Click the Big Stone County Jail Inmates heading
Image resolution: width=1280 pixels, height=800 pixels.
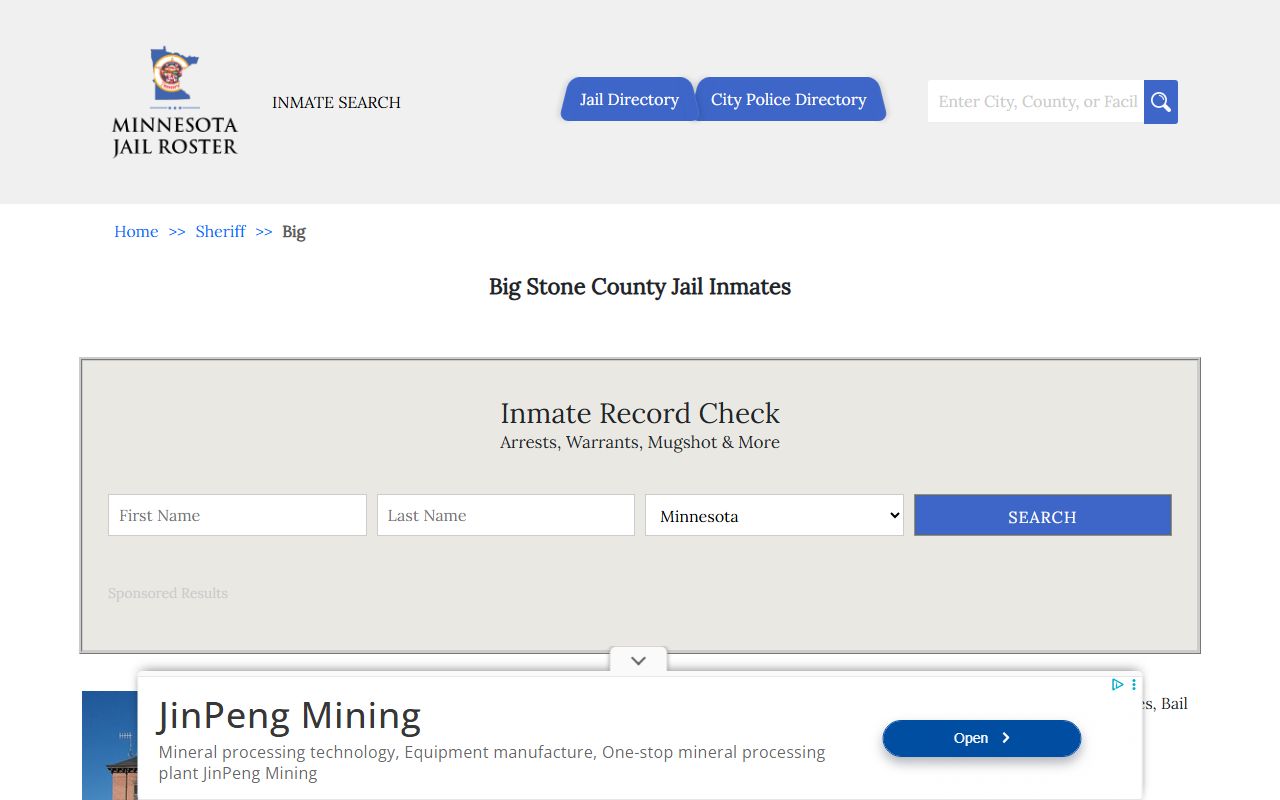[640, 287]
